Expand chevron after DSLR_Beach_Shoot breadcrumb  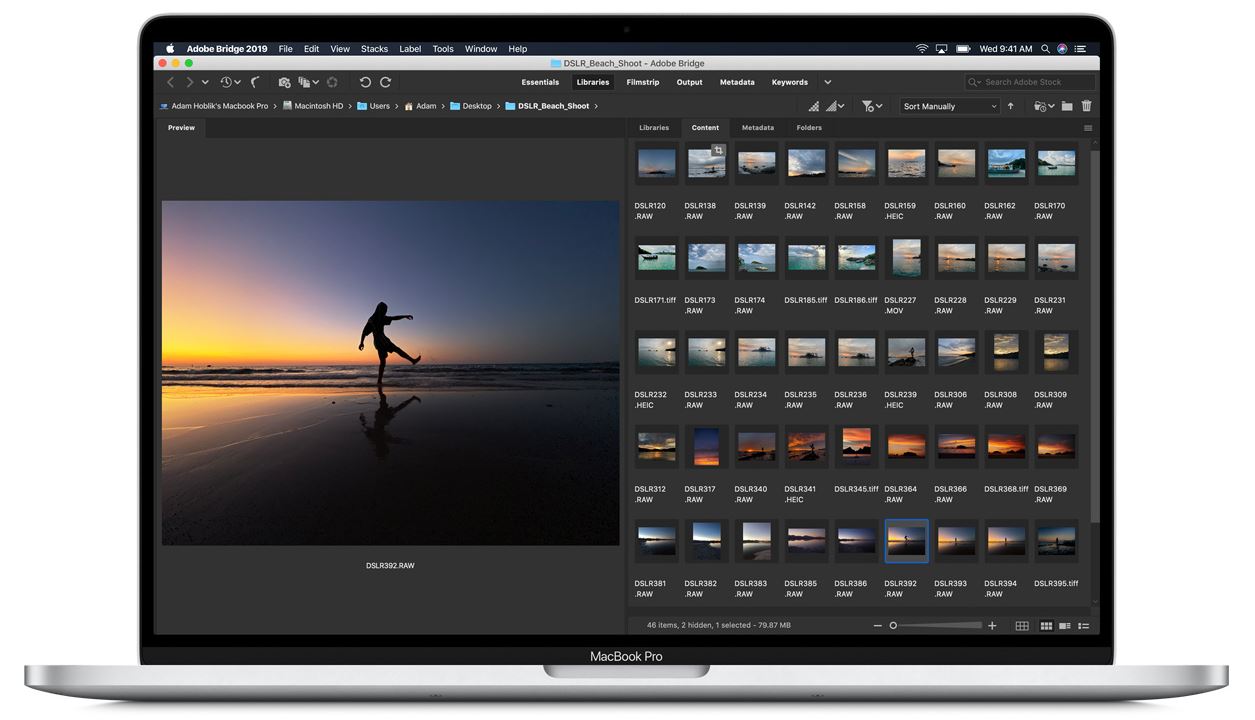coord(597,106)
